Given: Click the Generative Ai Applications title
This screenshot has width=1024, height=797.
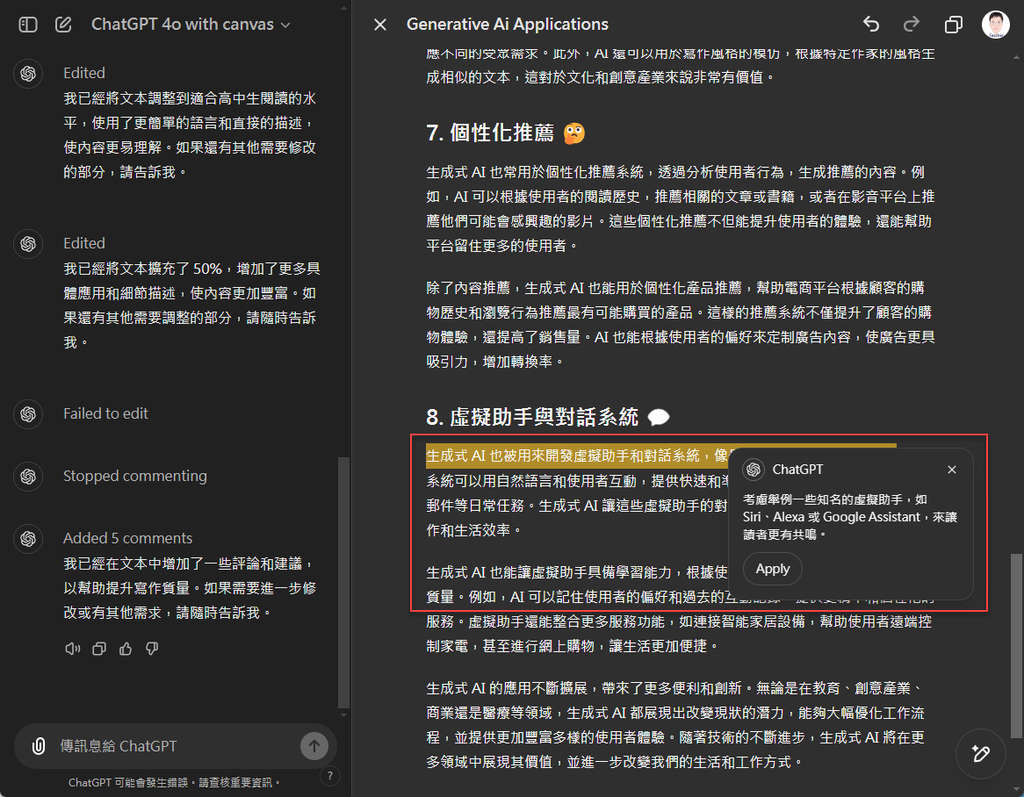Looking at the screenshot, I should 507,24.
